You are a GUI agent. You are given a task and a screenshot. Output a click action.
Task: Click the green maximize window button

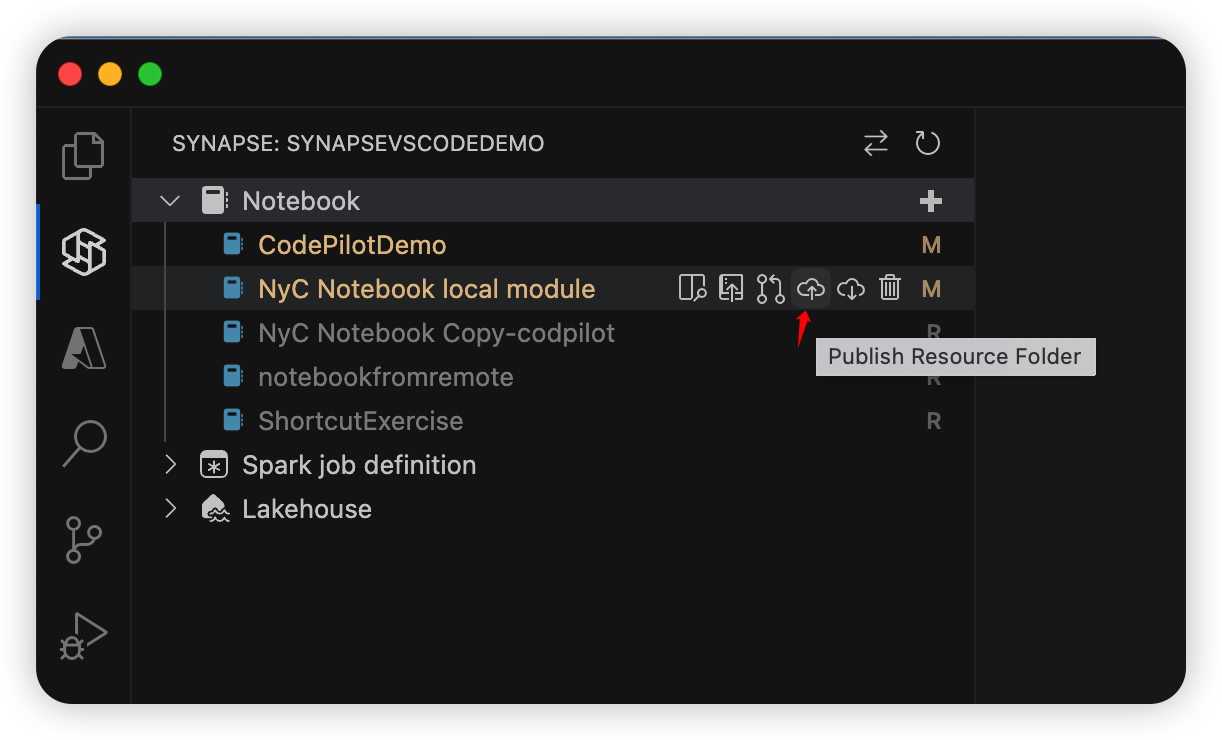[150, 74]
